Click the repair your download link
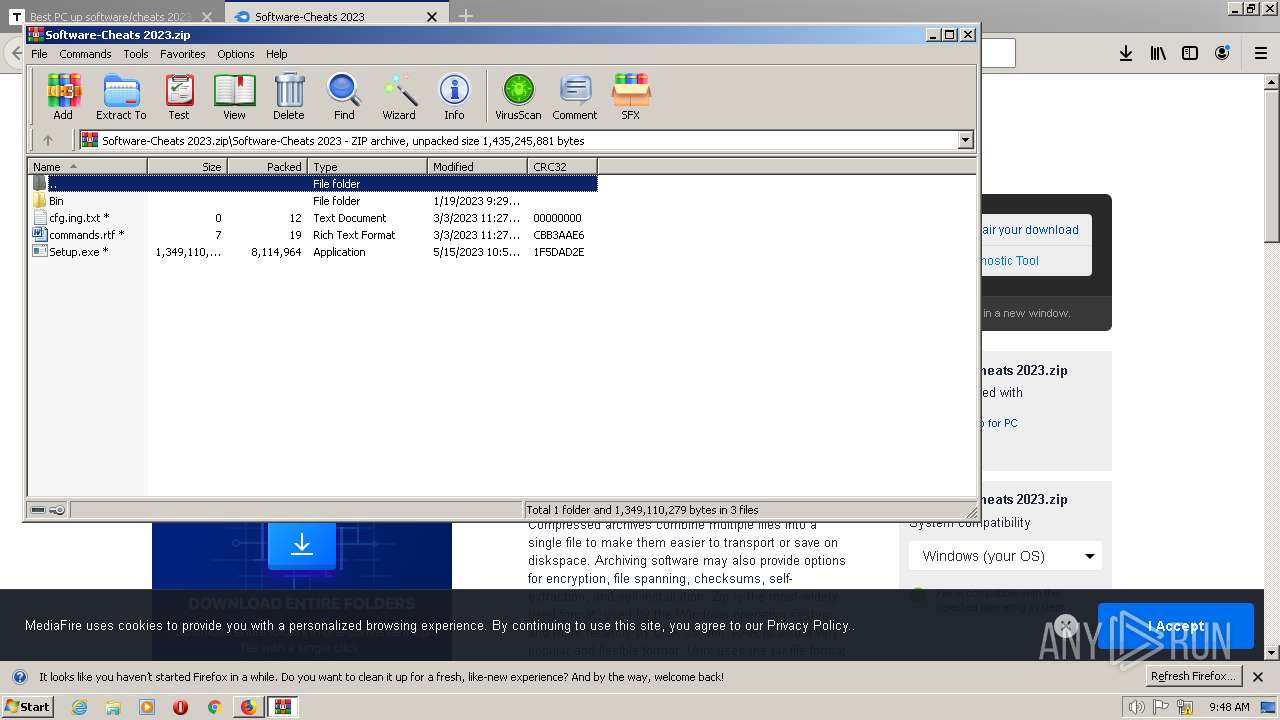This screenshot has width=1280, height=720. (x=1029, y=230)
